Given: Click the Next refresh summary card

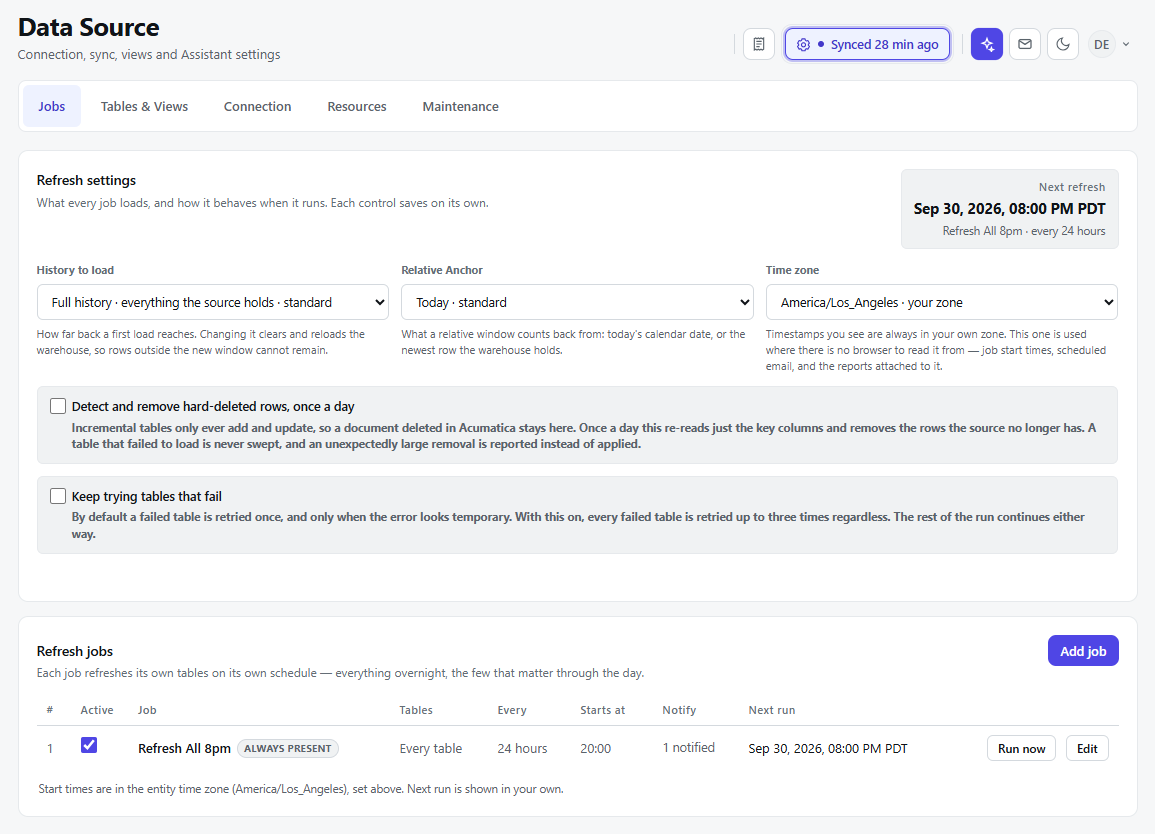Looking at the screenshot, I should pyautogui.click(x=1009, y=209).
